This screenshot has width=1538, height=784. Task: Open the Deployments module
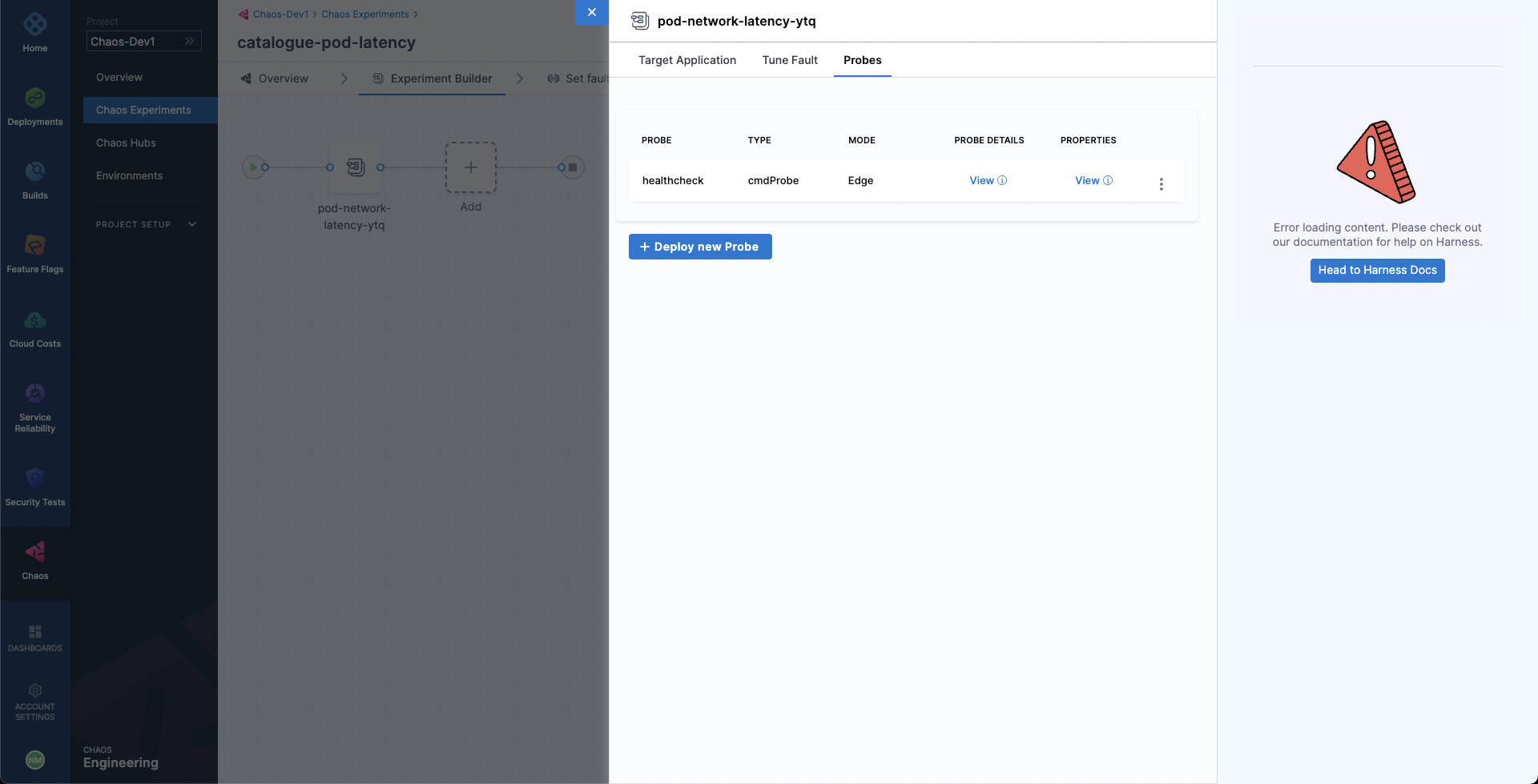(x=34, y=107)
